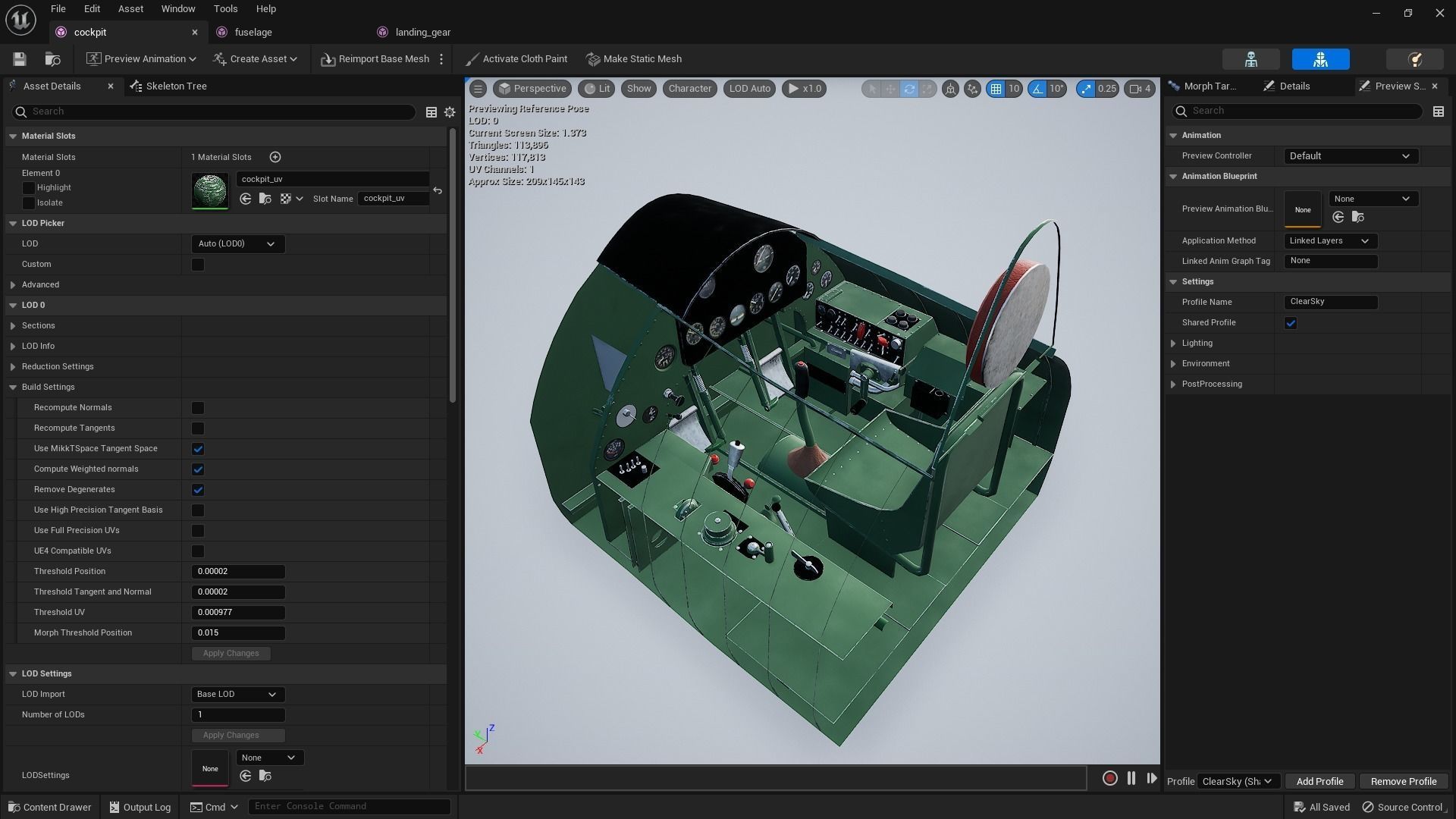Toggle the Shared Profile checkbox
Viewport: 1456px width, 819px height.
[1291, 323]
